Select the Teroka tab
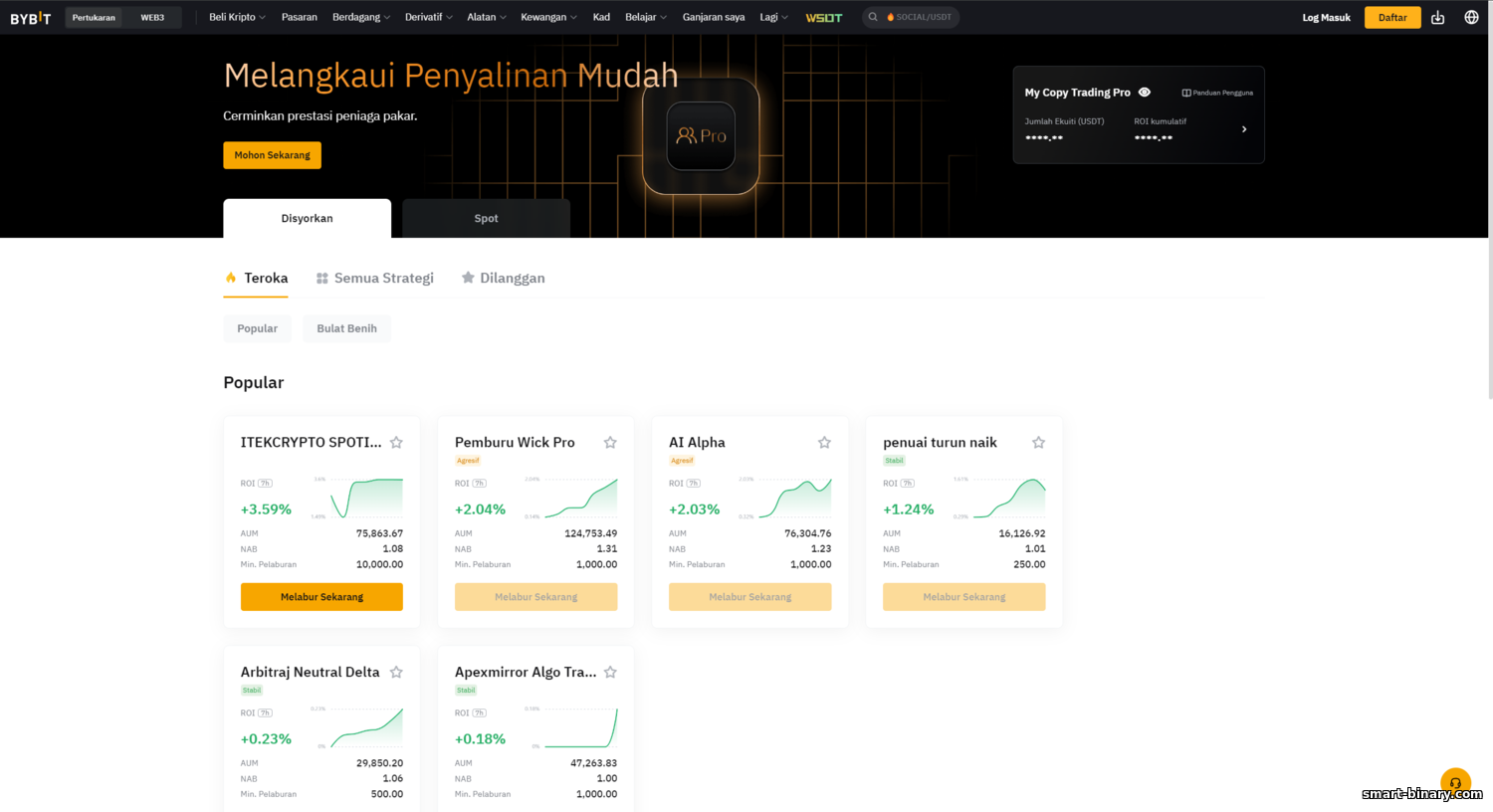Image resolution: width=1493 pixels, height=812 pixels. click(256, 279)
